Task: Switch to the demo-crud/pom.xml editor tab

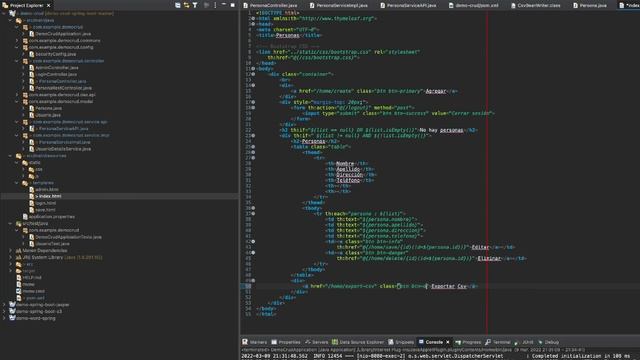Action: point(473,6)
